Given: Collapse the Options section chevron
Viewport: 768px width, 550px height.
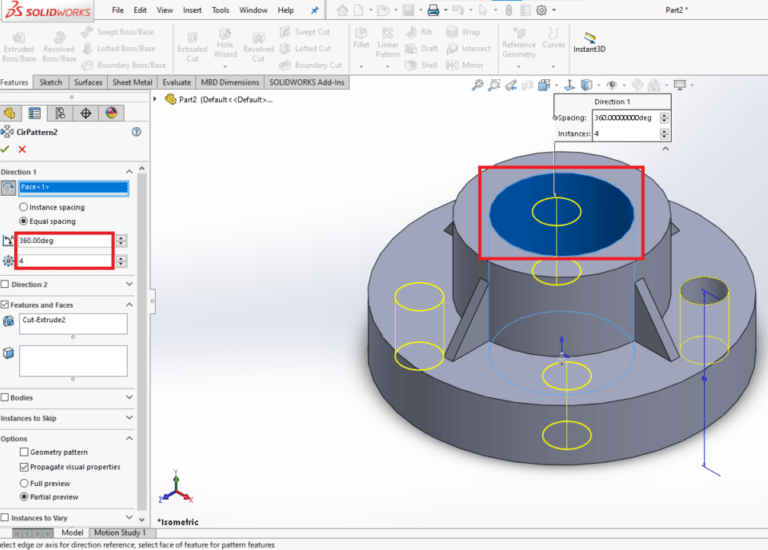Looking at the screenshot, I should 130,438.
